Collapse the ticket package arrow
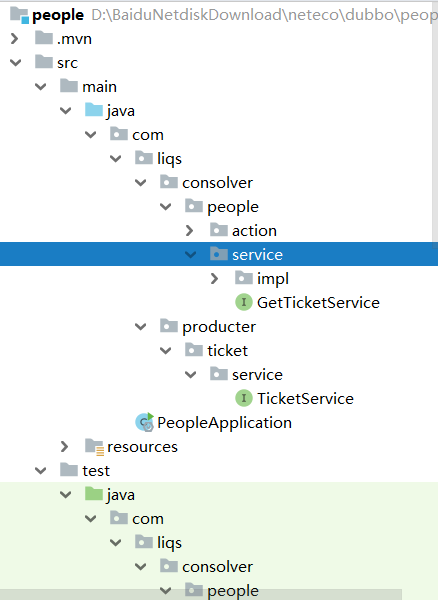This screenshot has height=600, width=438. (166, 351)
